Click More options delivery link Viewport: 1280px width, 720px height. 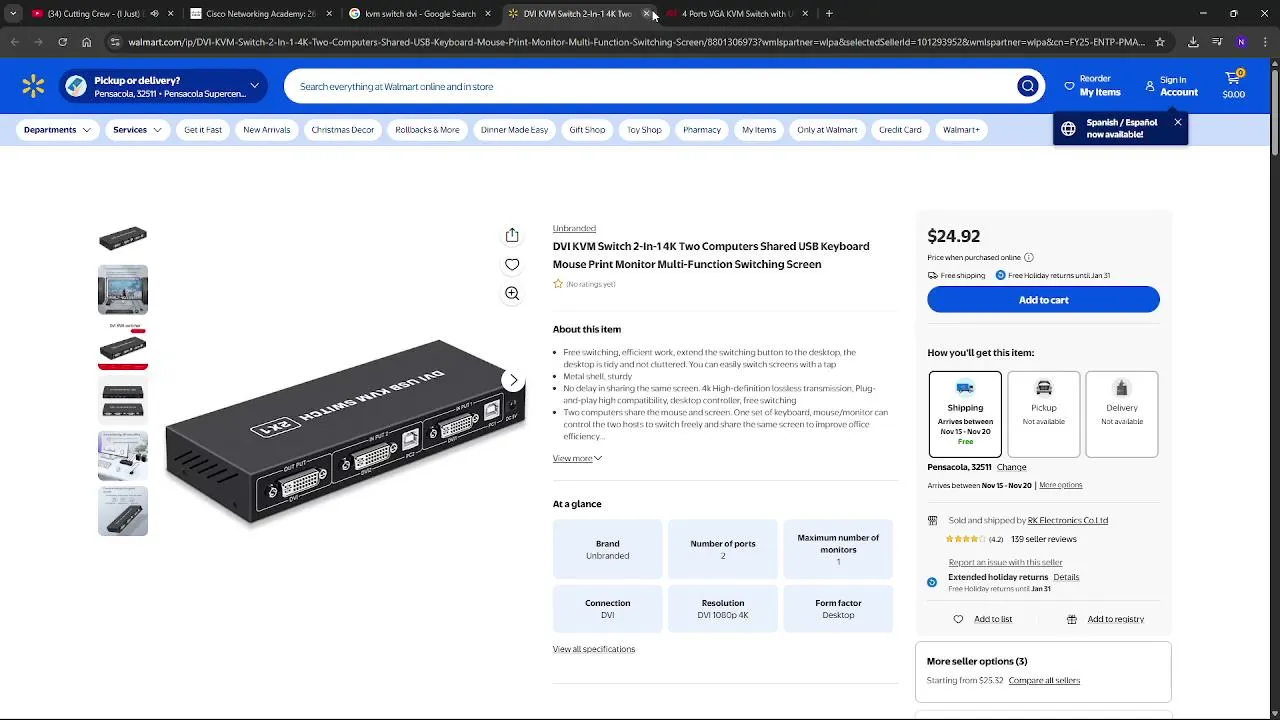coord(1060,485)
